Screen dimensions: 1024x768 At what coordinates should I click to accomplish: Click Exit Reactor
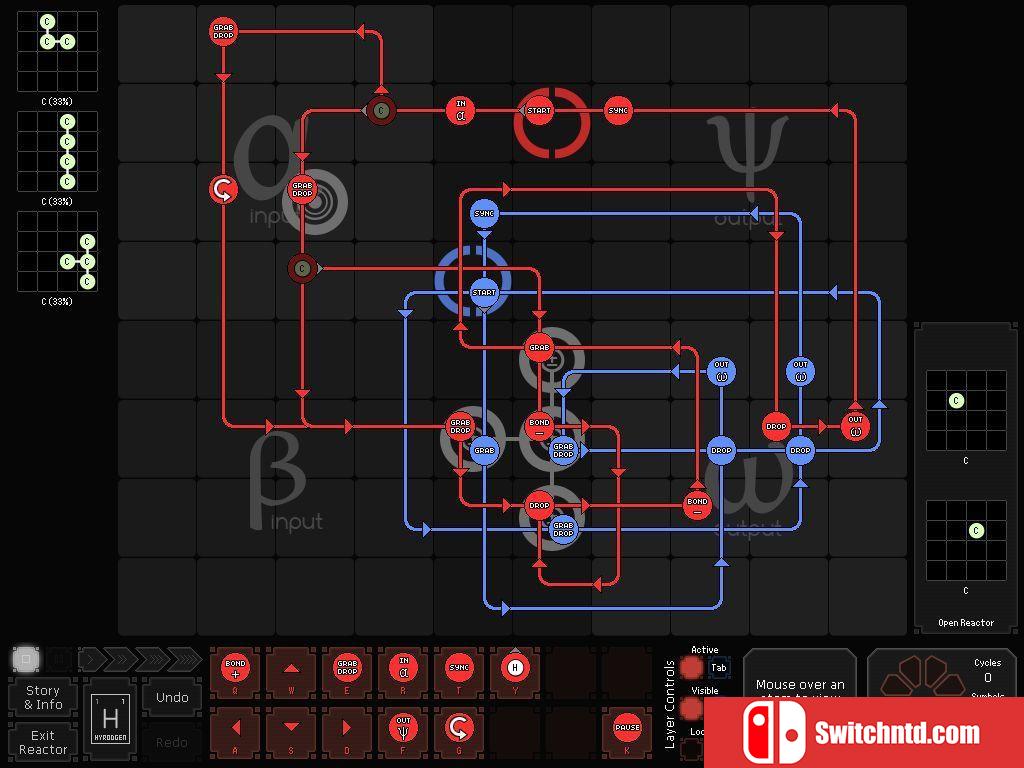click(43, 743)
